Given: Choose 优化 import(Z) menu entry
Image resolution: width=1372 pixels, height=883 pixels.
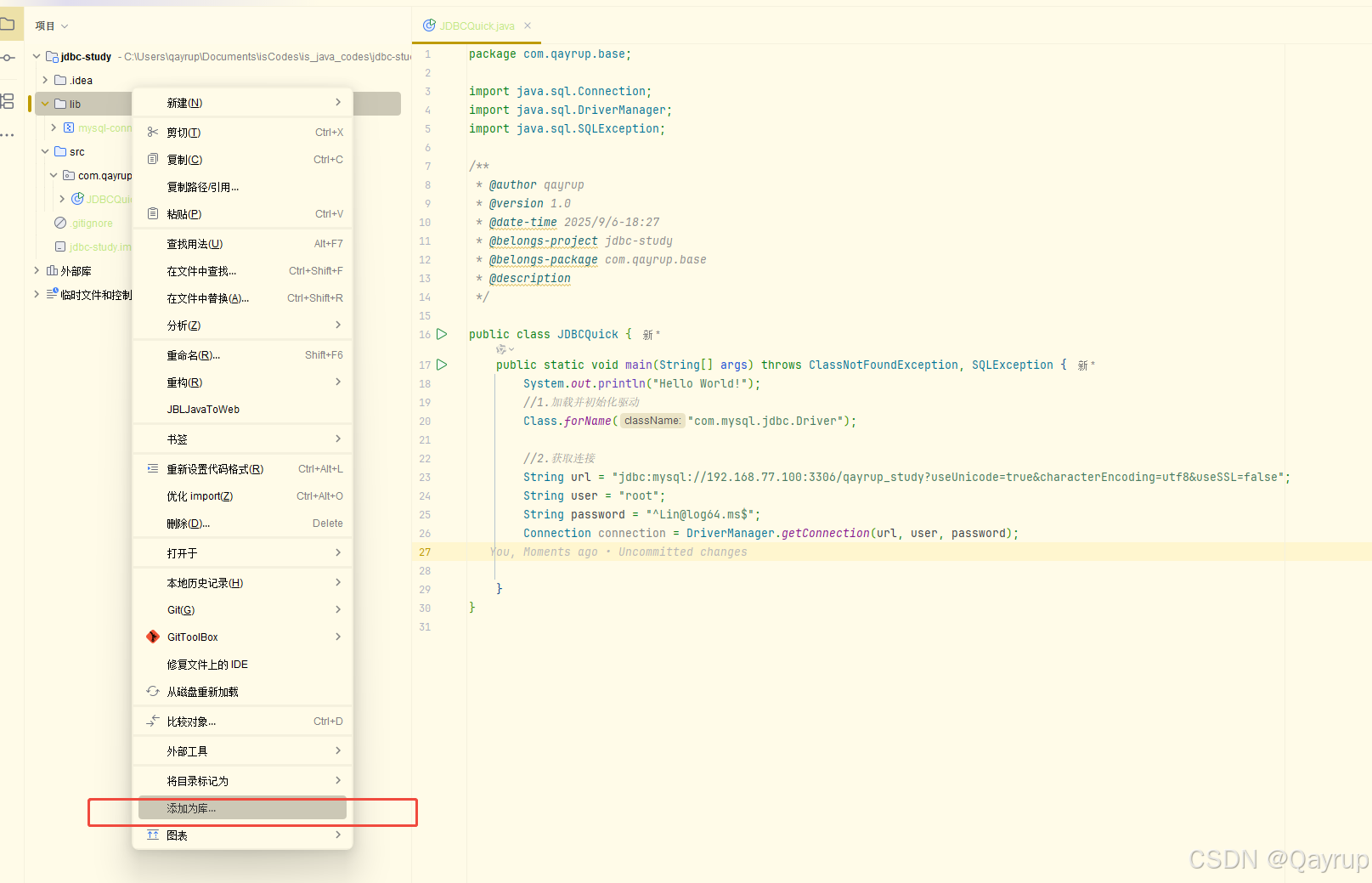Looking at the screenshot, I should tap(243, 495).
